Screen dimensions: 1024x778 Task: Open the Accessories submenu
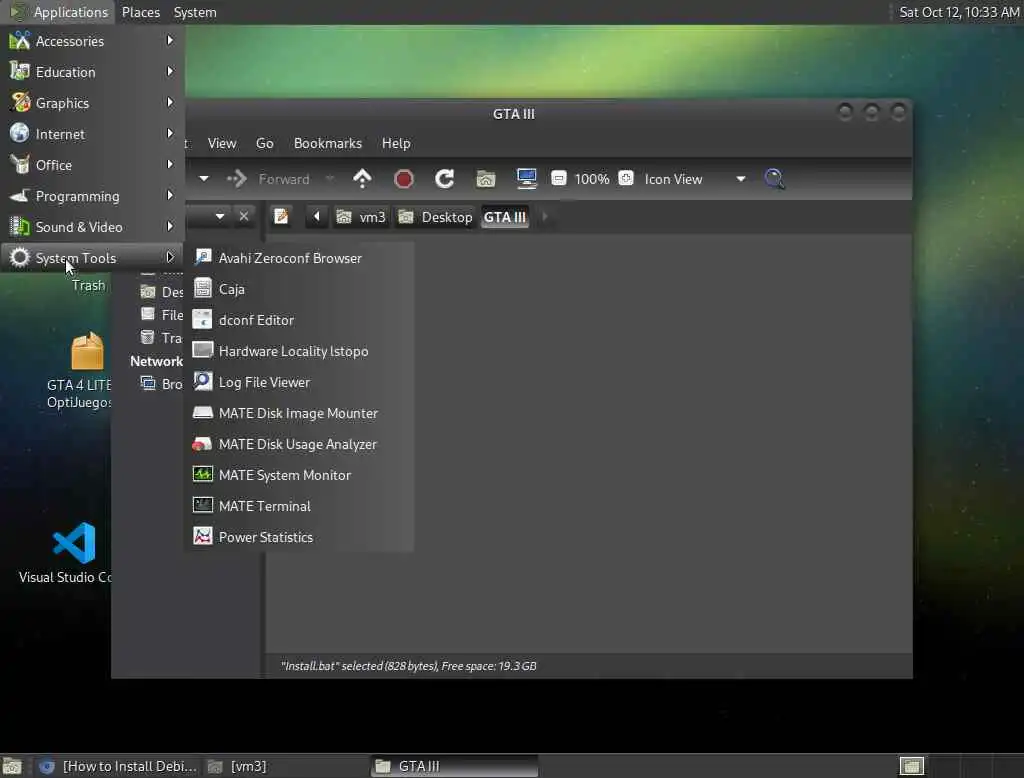coord(92,41)
